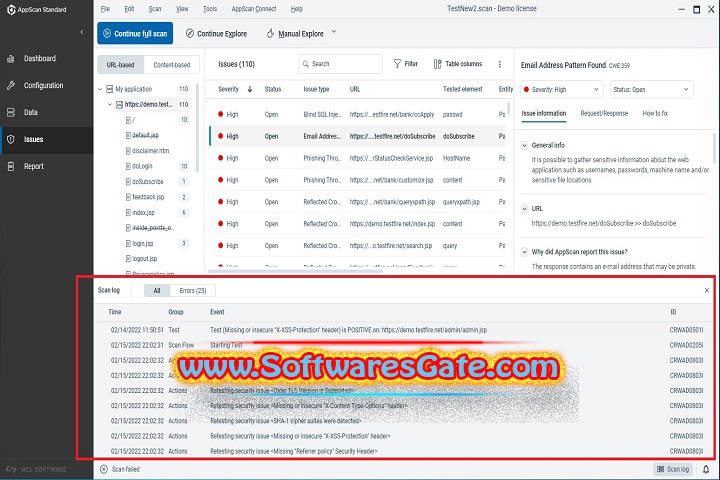Click the Time column header in scan log

[x=115, y=312]
